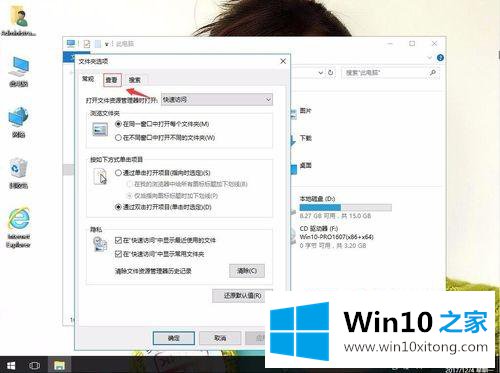Refresh the Explorer address bar location
The width and height of the screenshot is (500, 373).
330,72
